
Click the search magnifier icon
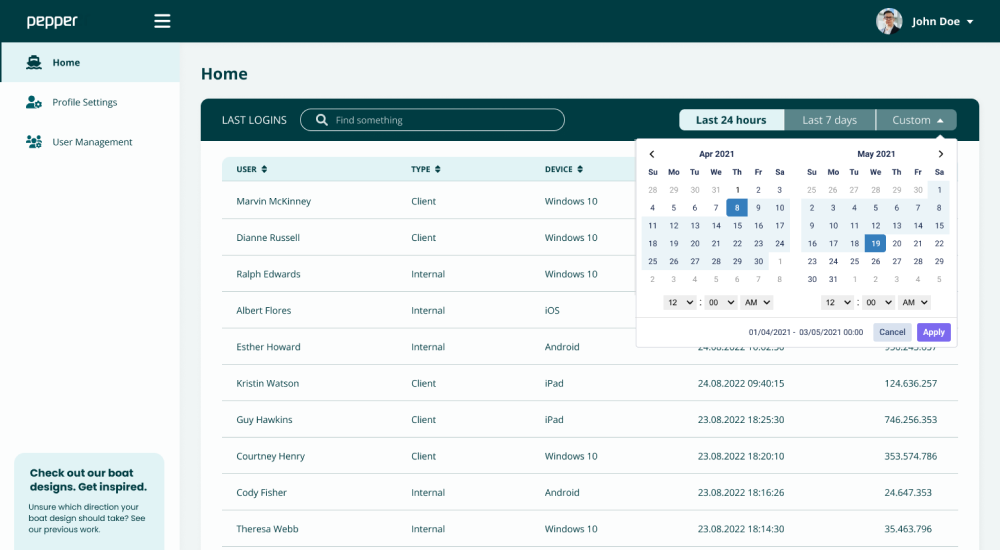point(321,120)
